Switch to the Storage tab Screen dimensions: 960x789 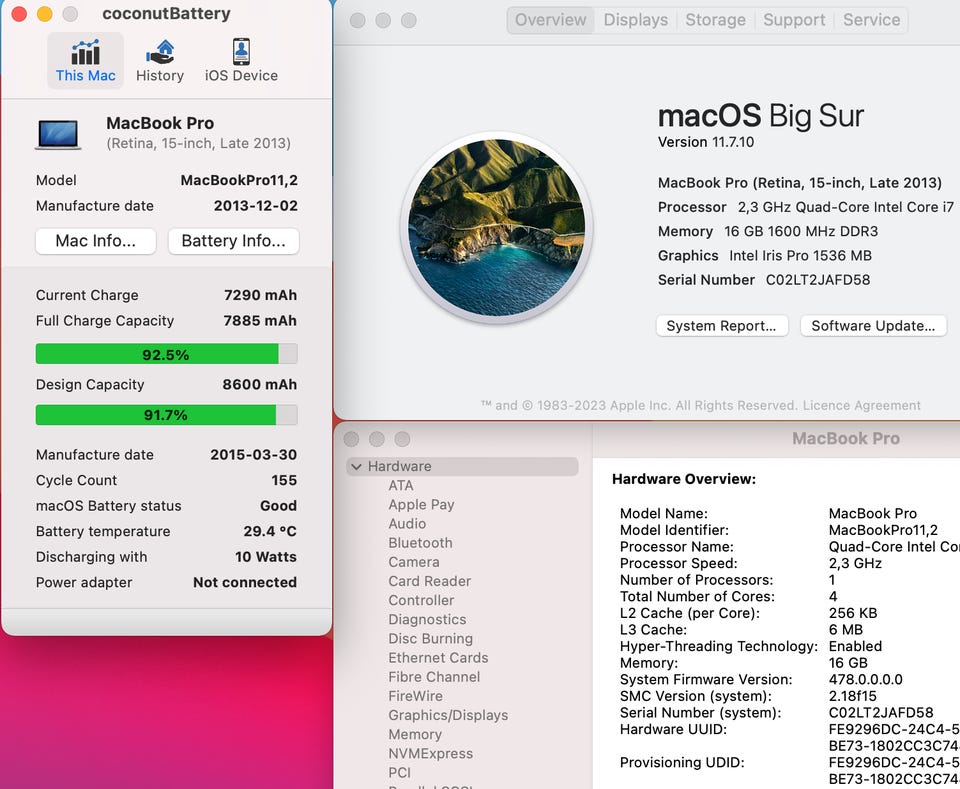715,20
